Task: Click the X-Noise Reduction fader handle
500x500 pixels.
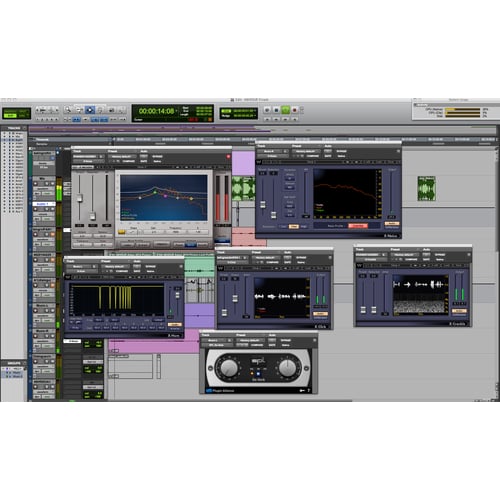Action: (x=273, y=215)
